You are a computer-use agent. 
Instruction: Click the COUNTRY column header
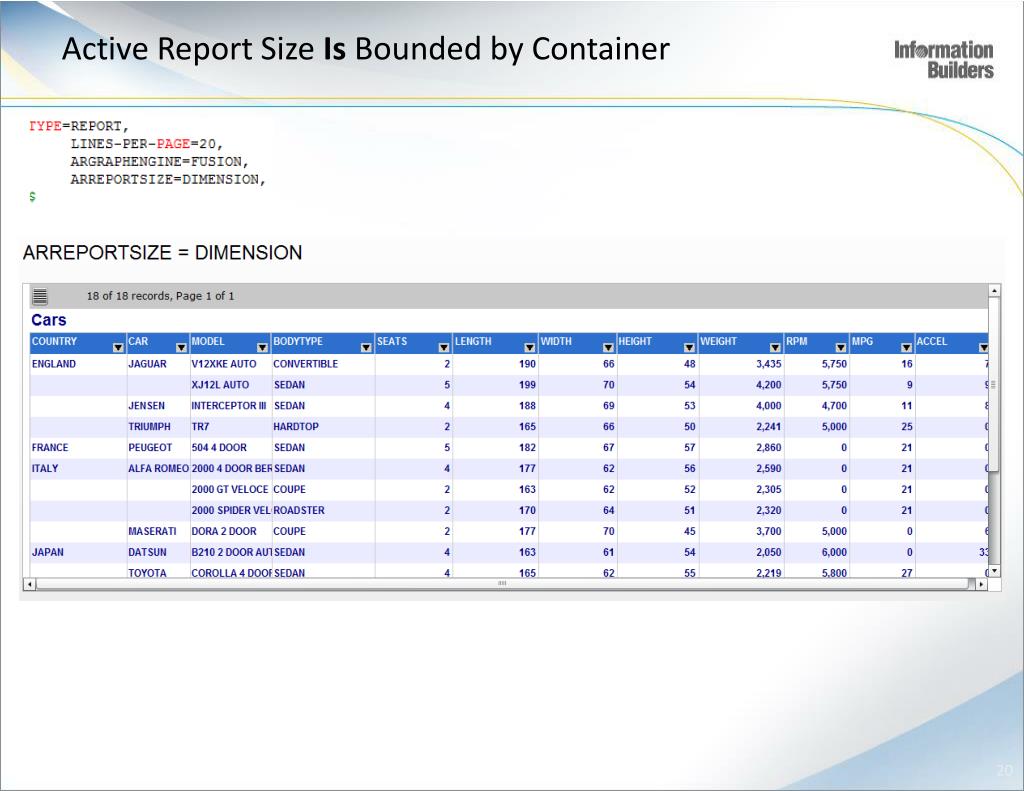point(78,342)
